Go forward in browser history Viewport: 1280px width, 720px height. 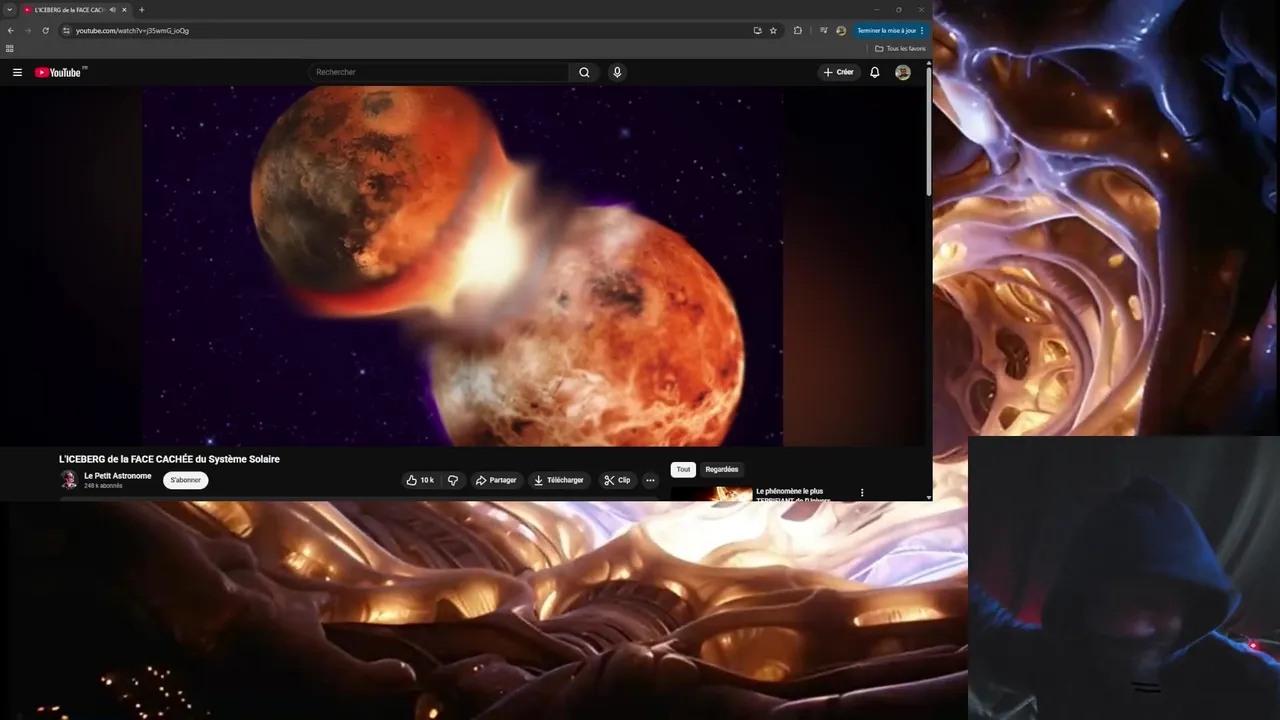click(x=28, y=31)
